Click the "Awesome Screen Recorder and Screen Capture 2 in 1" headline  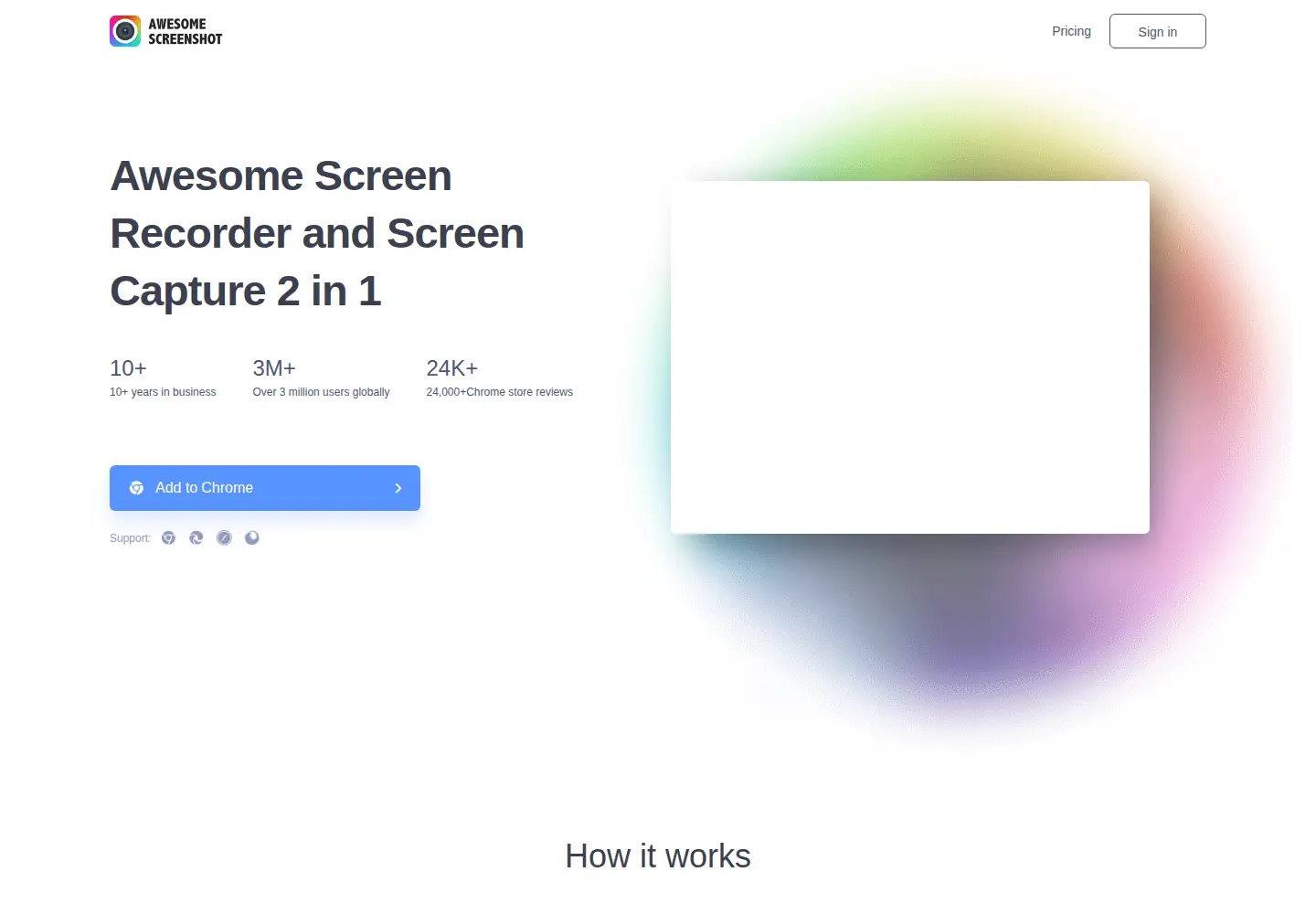317,233
